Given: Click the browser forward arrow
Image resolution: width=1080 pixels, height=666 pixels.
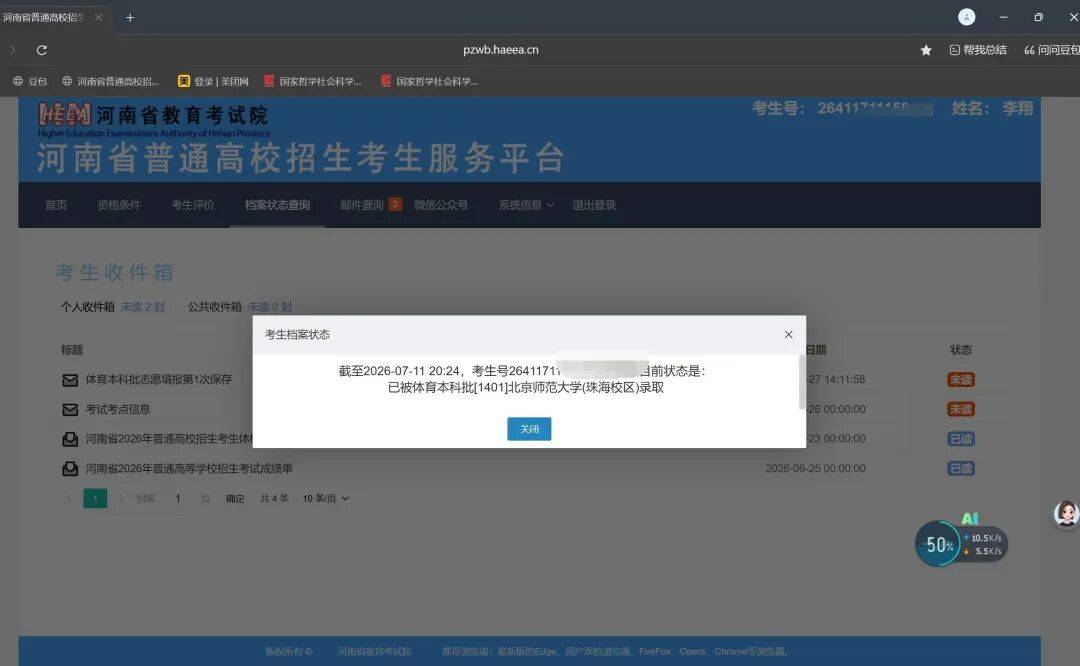Looking at the screenshot, I should [12, 50].
